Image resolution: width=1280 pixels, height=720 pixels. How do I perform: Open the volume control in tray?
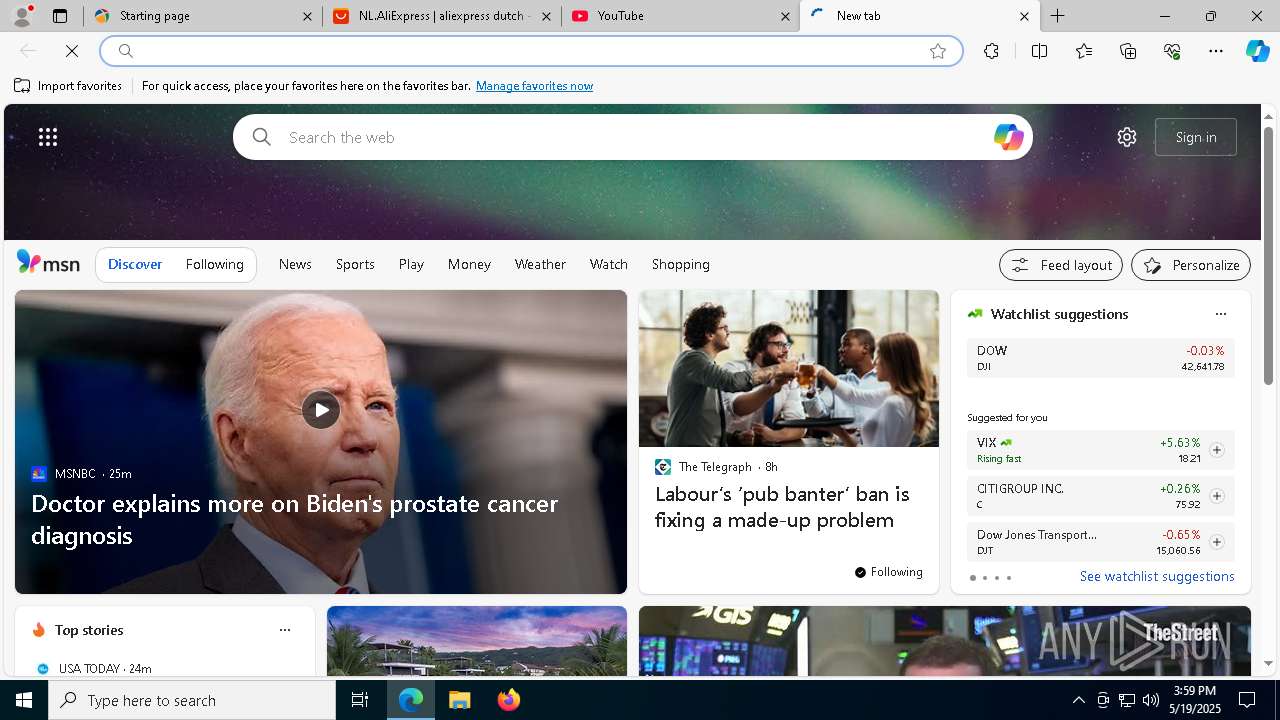pos(1151,700)
